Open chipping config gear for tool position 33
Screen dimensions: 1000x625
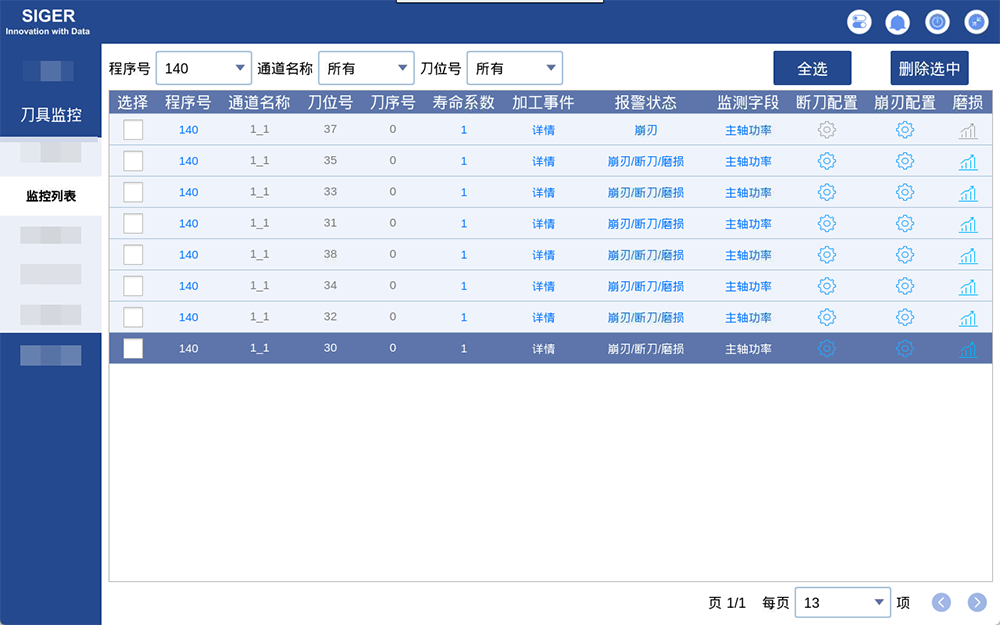coord(904,192)
